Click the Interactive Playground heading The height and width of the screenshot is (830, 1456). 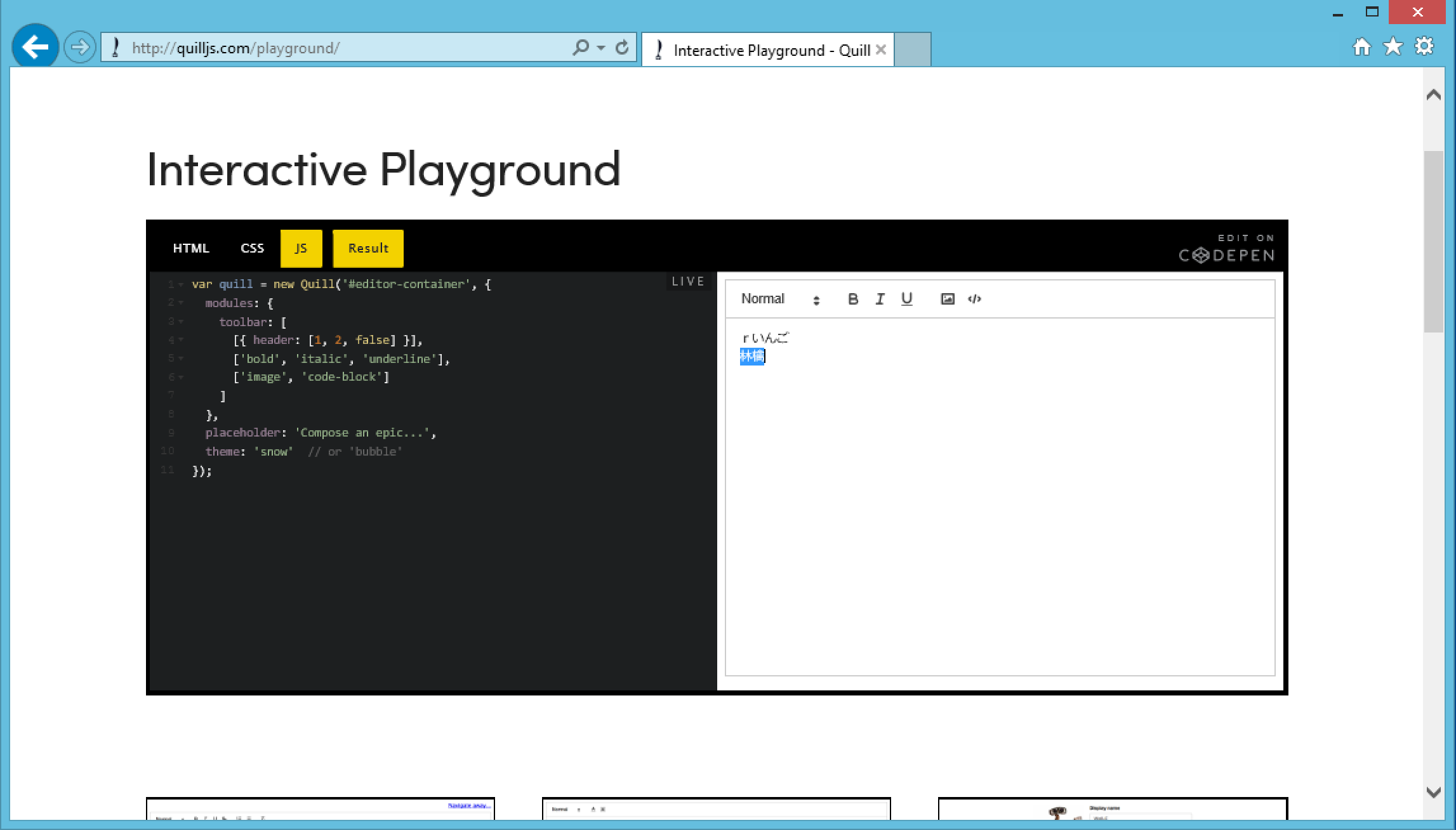pyautogui.click(x=383, y=169)
